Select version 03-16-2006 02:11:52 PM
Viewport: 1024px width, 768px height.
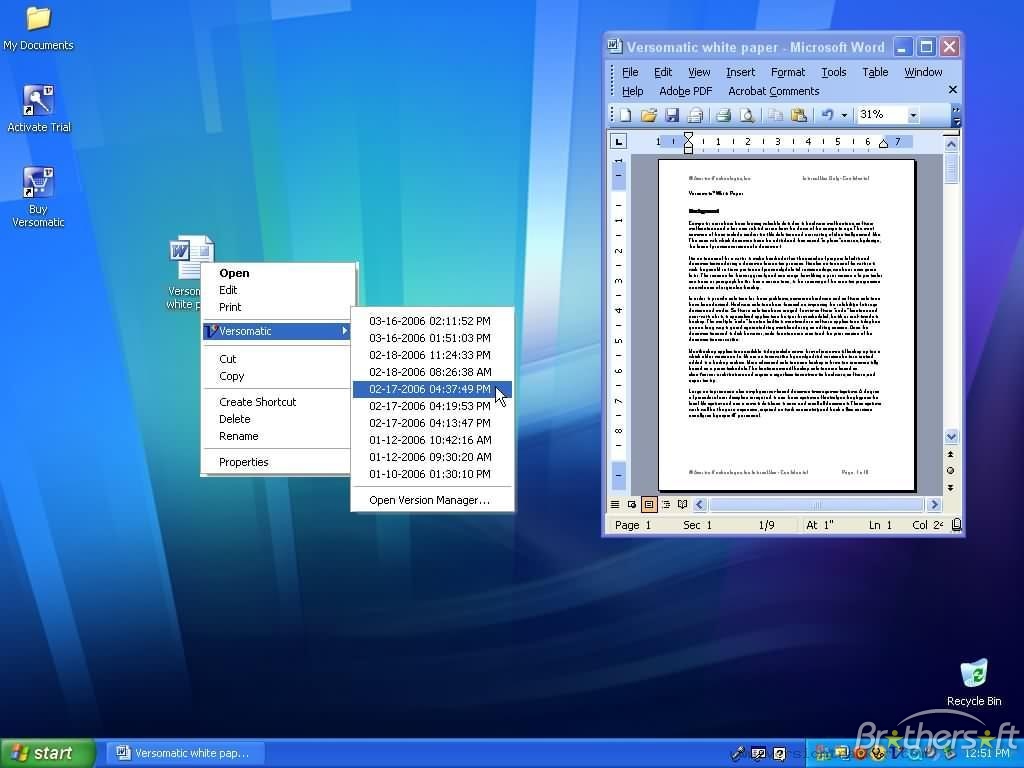click(x=432, y=321)
